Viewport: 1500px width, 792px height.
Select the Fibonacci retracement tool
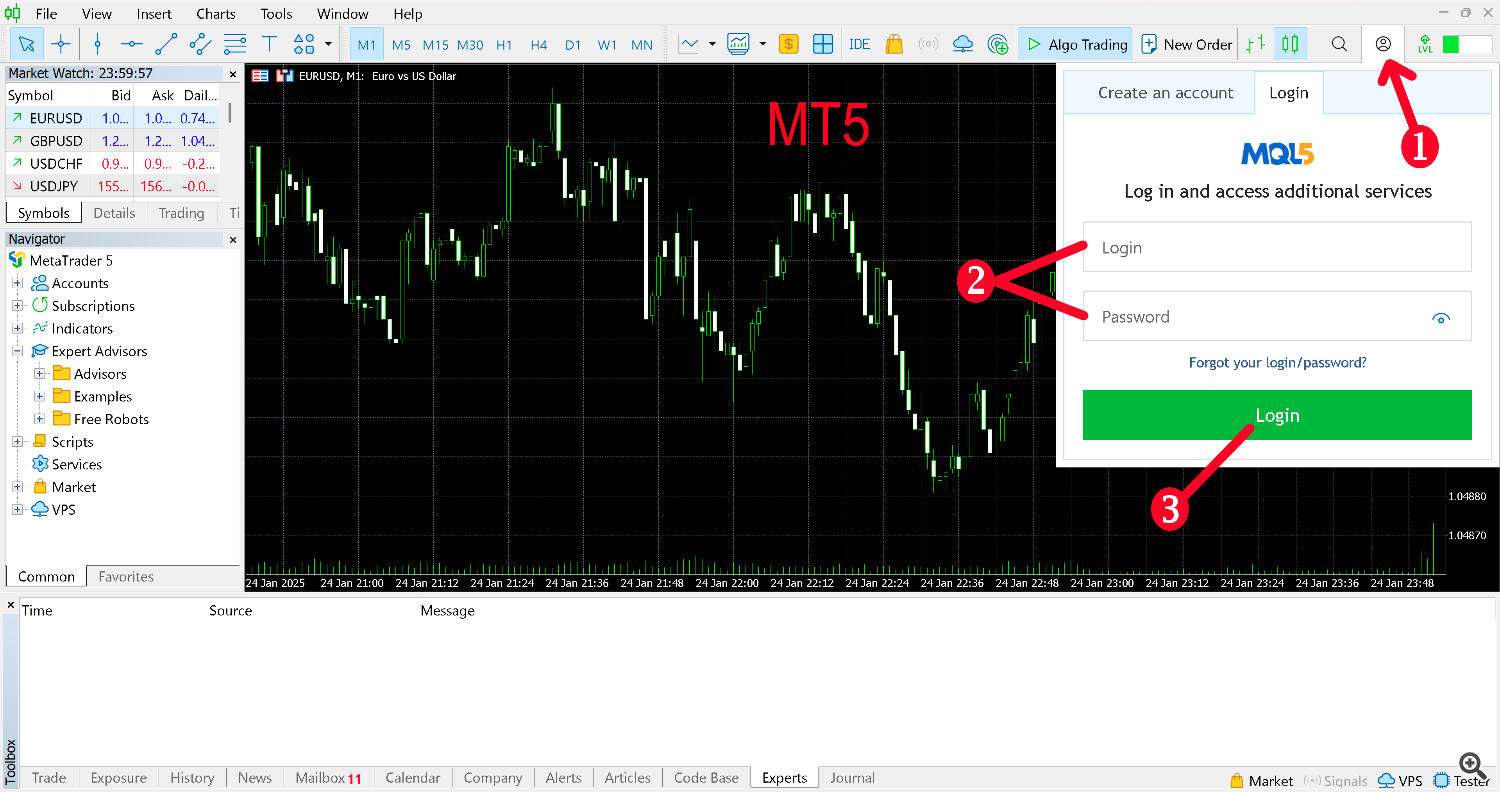tap(235, 44)
